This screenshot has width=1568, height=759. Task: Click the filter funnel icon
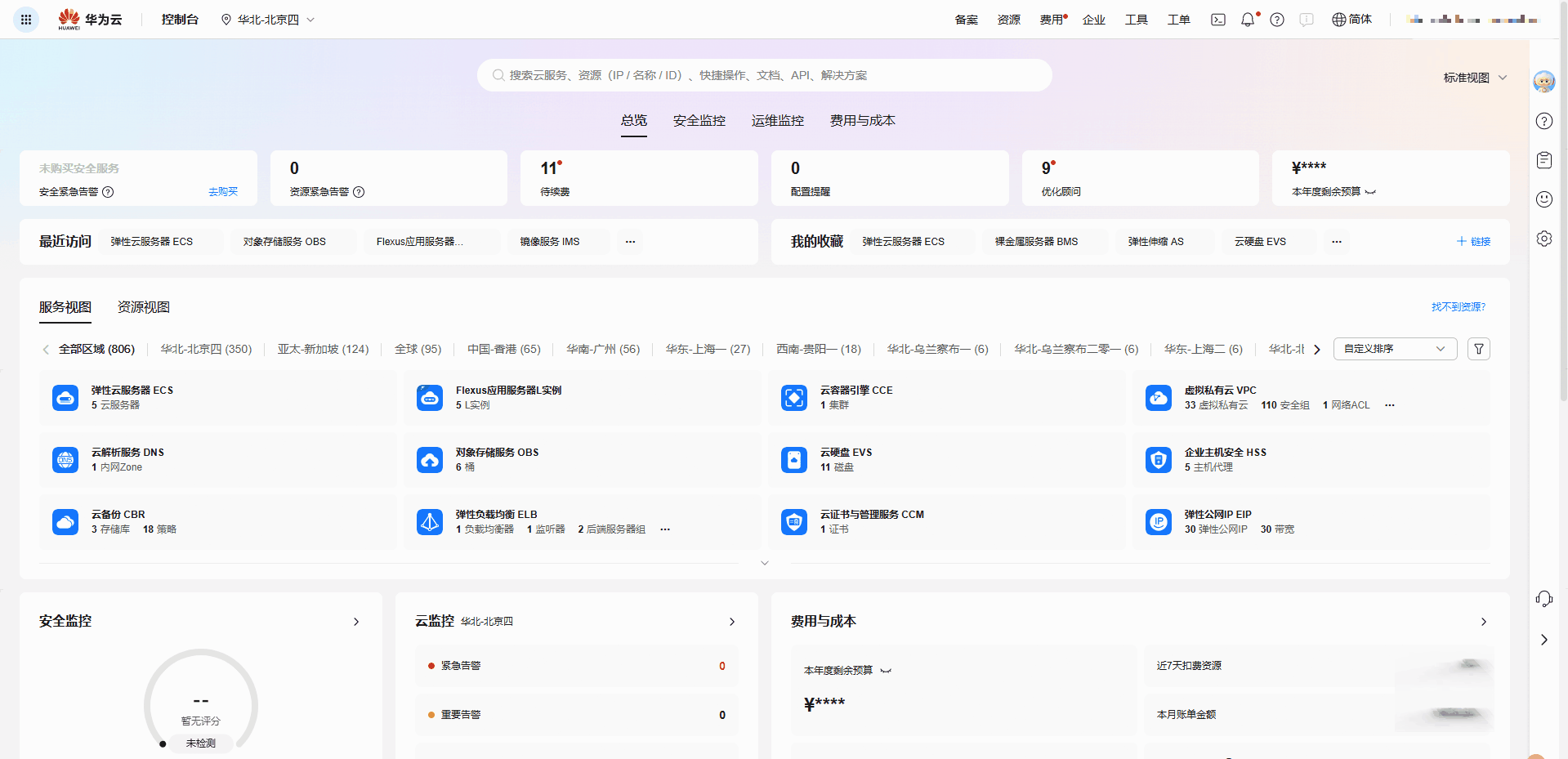(1479, 349)
